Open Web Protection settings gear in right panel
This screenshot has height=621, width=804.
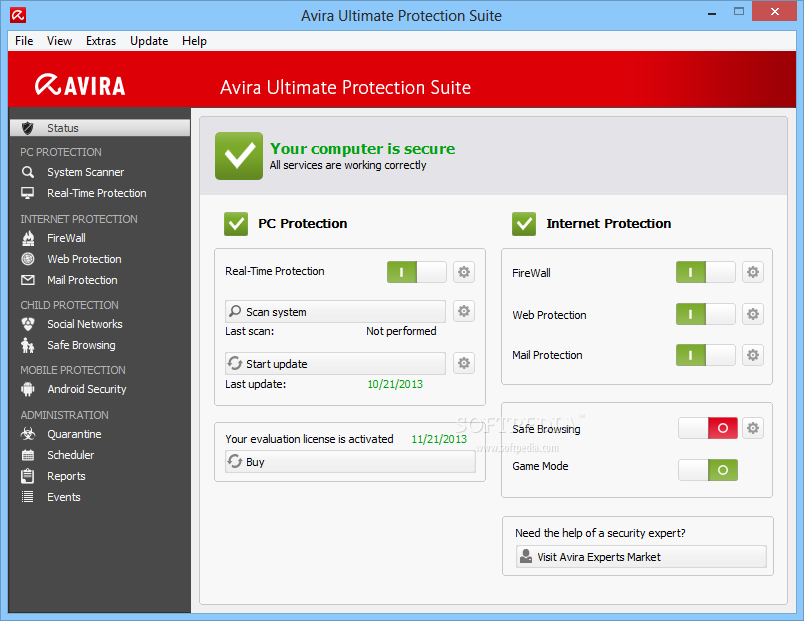pyautogui.click(x=753, y=314)
